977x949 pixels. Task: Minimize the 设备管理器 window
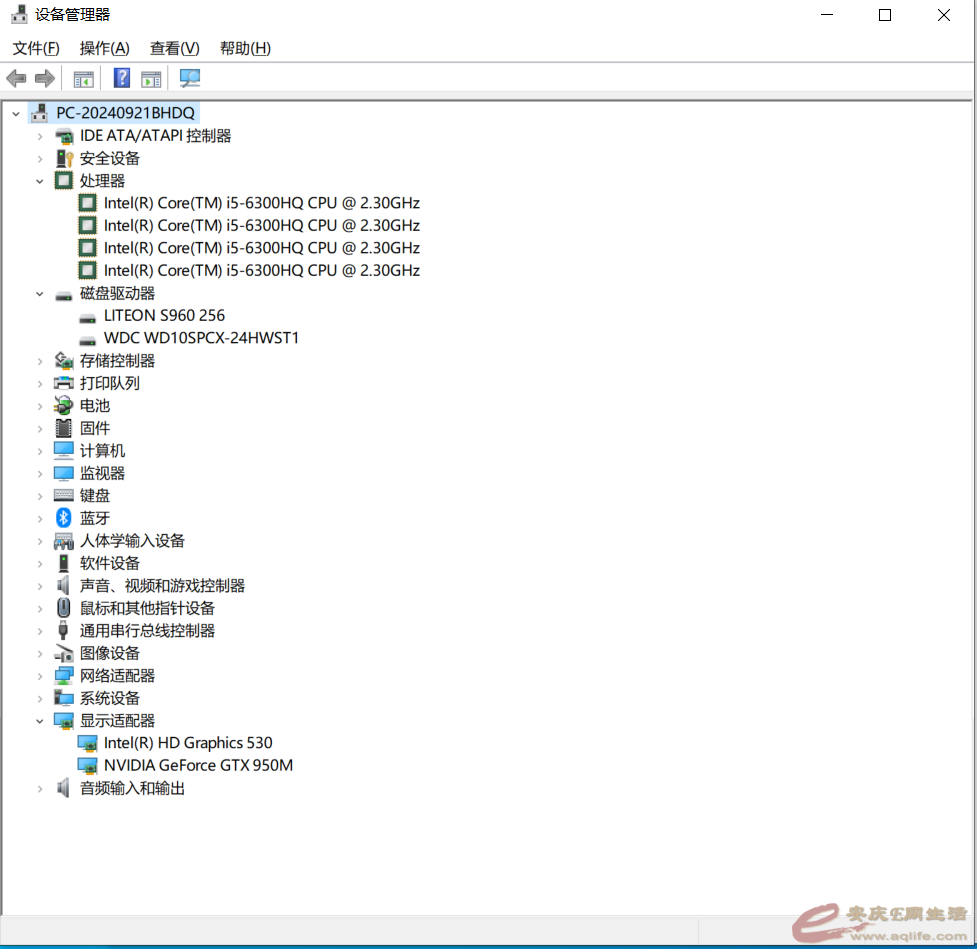coord(827,15)
